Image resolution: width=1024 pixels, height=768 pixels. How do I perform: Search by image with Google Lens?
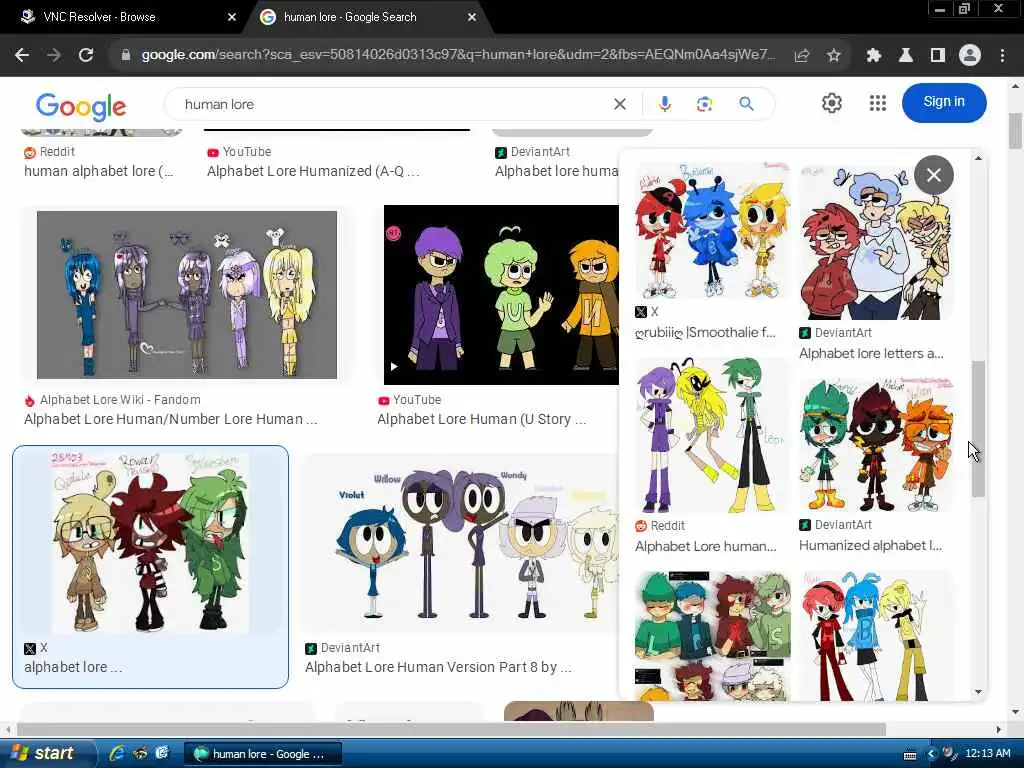[x=704, y=104]
